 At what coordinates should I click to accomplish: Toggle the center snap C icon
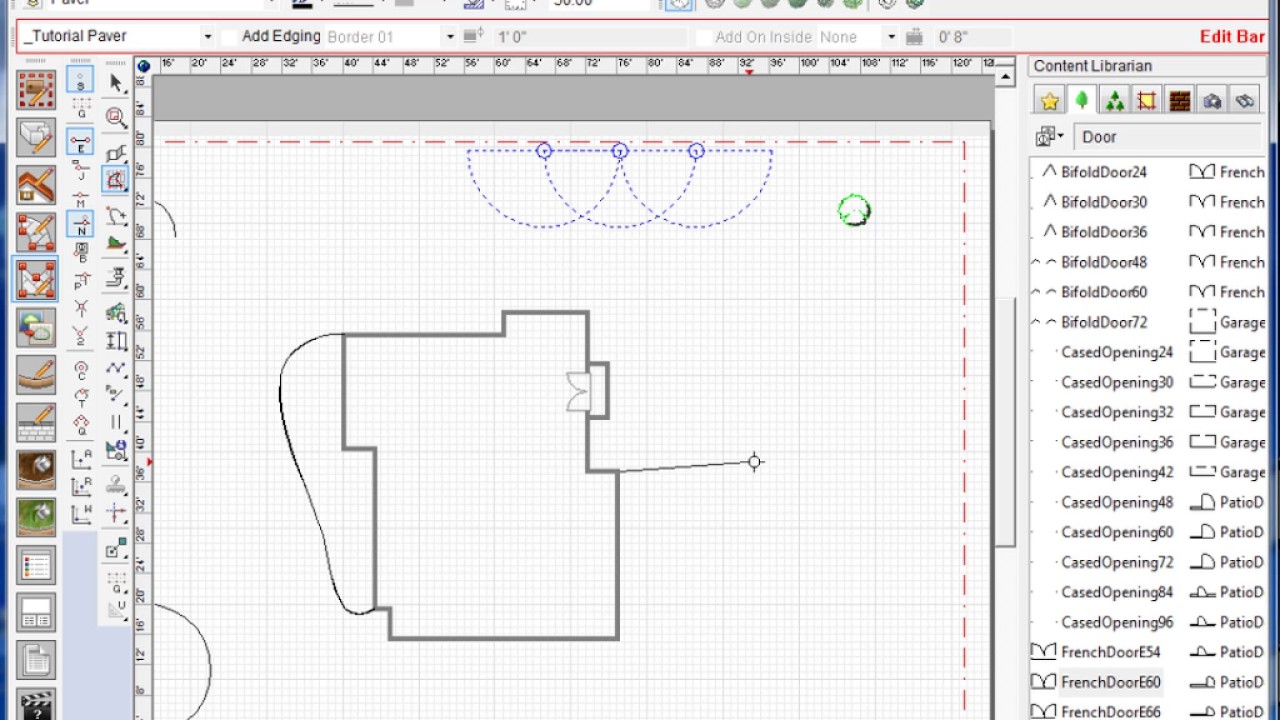[81, 369]
